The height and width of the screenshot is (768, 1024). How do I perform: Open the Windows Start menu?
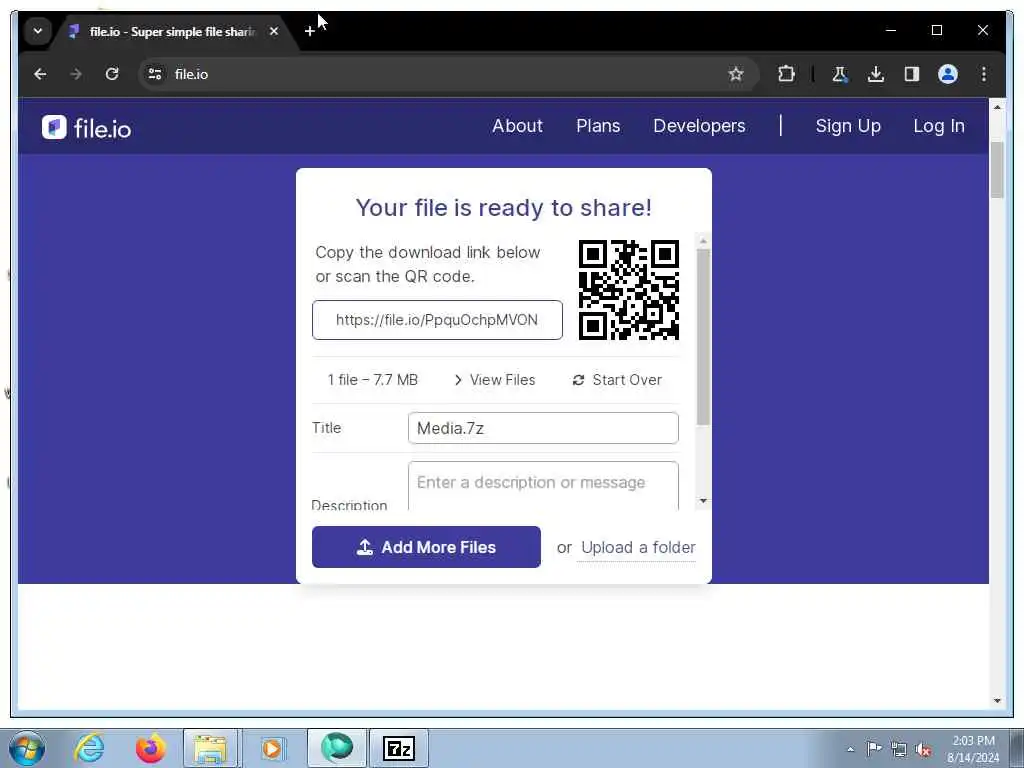point(27,748)
